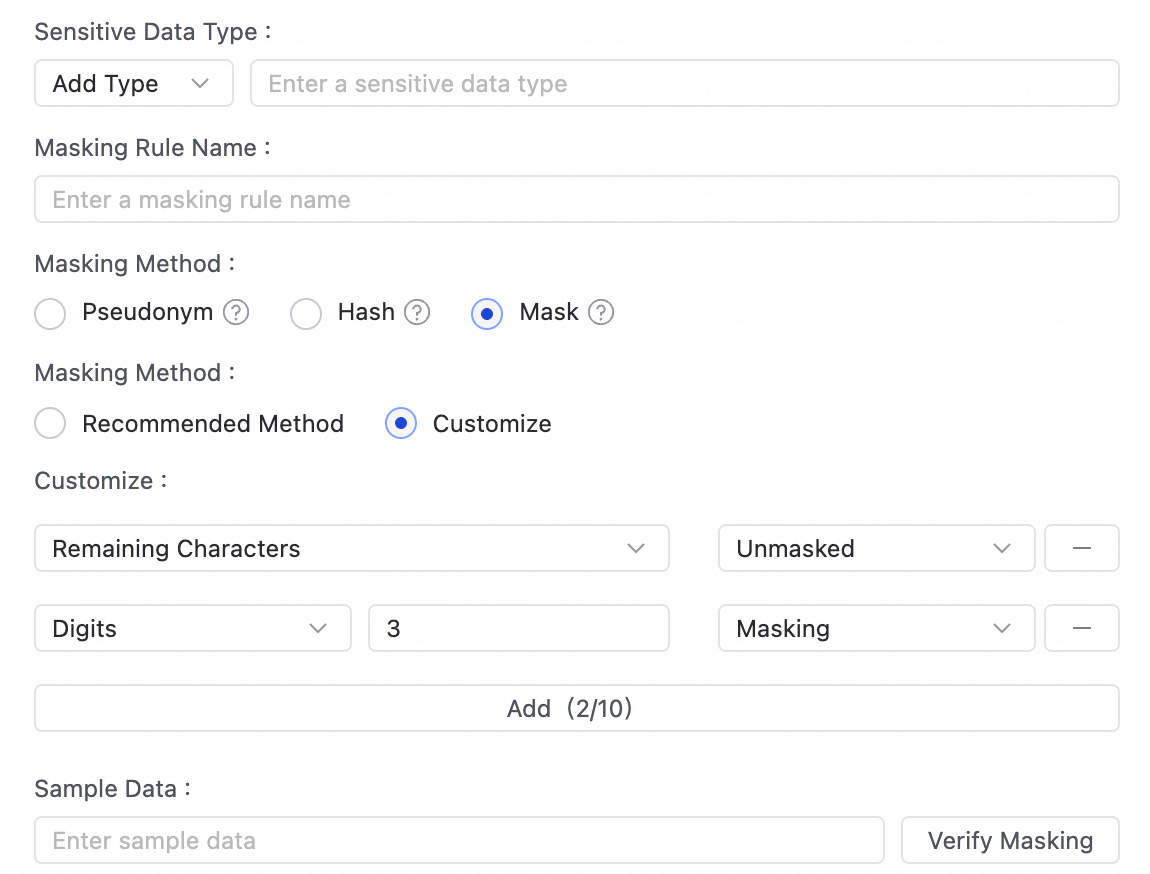
Task: Remove the Digits masking rule row
Action: (1081, 628)
